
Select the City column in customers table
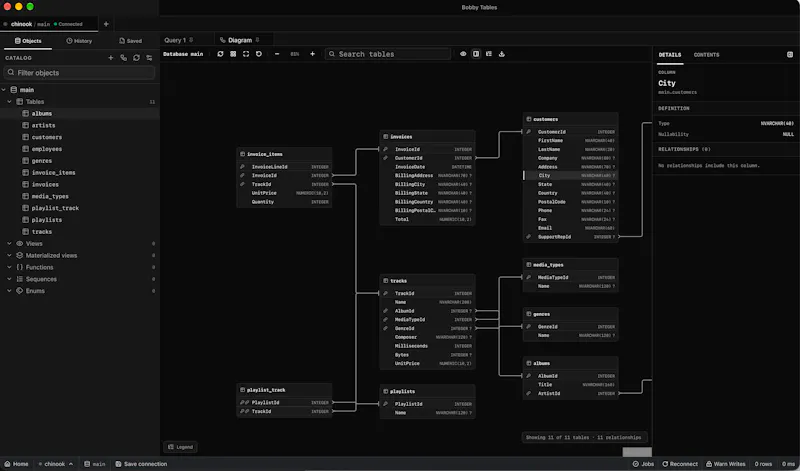(x=570, y=175)
